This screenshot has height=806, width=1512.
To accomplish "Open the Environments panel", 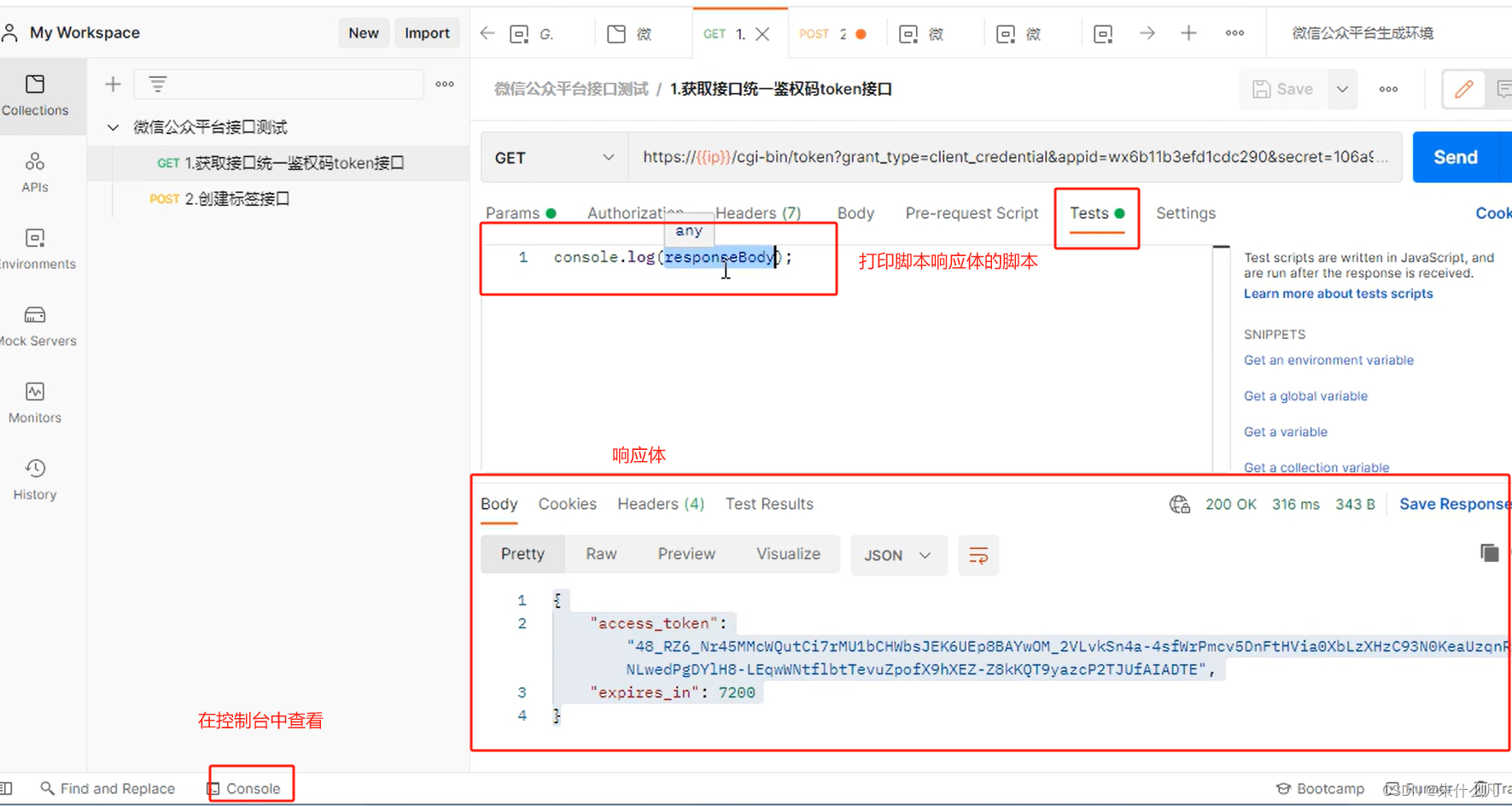I will click(x=34, y=248).
